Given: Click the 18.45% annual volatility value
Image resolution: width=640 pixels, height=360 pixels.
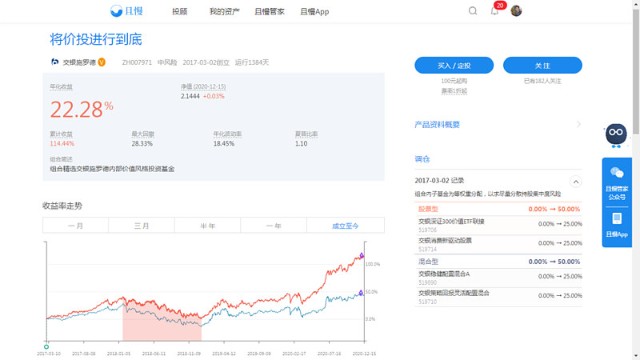Looking at the screenshot, I should (x=224, y=144).
